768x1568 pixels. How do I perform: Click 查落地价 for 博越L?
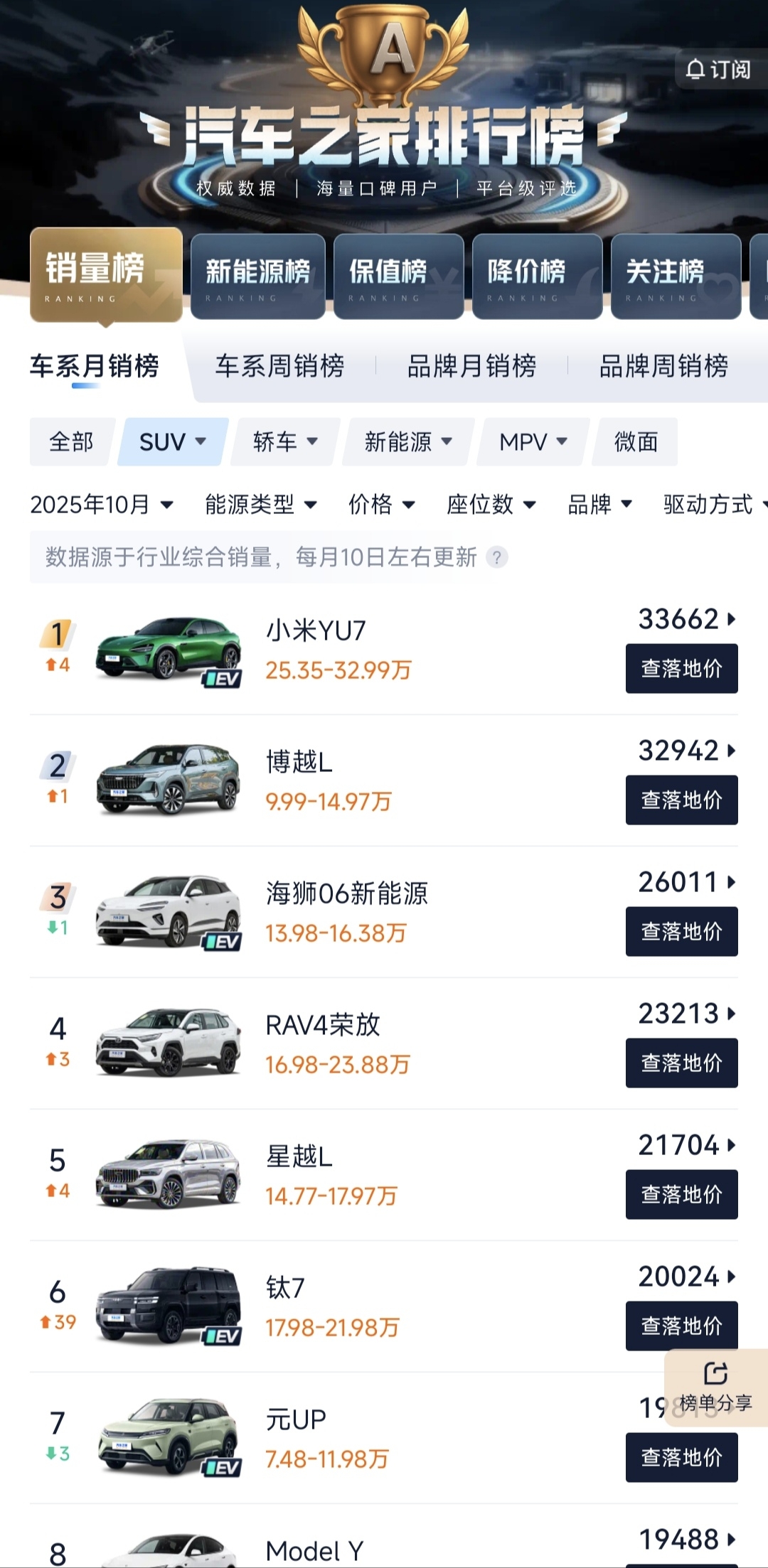[x=681, y=800]
